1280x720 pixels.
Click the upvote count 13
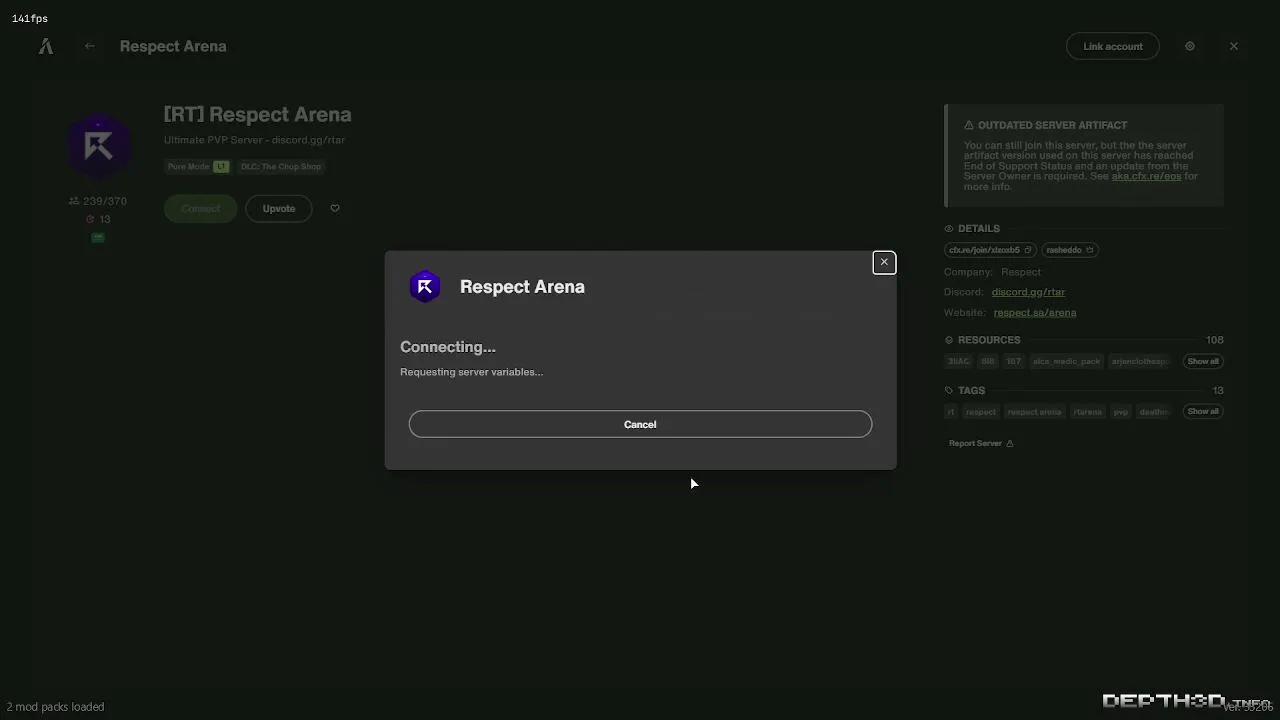(98, 219)
